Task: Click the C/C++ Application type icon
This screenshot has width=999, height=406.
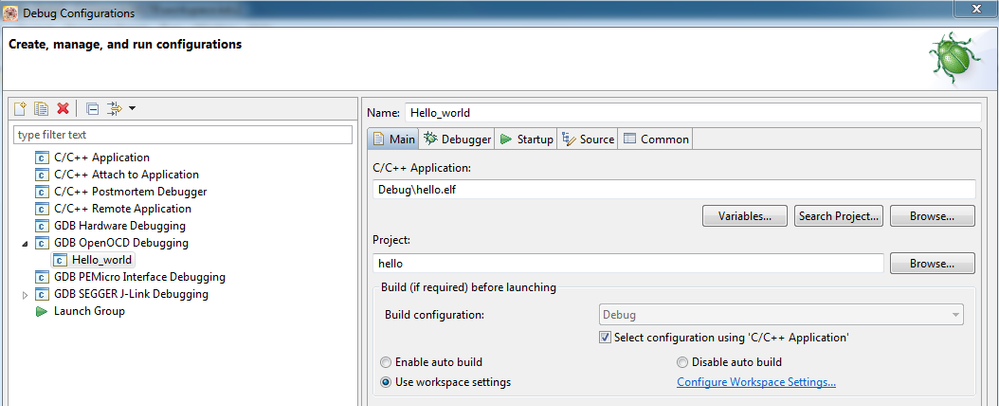Action: tap(41, 157)
